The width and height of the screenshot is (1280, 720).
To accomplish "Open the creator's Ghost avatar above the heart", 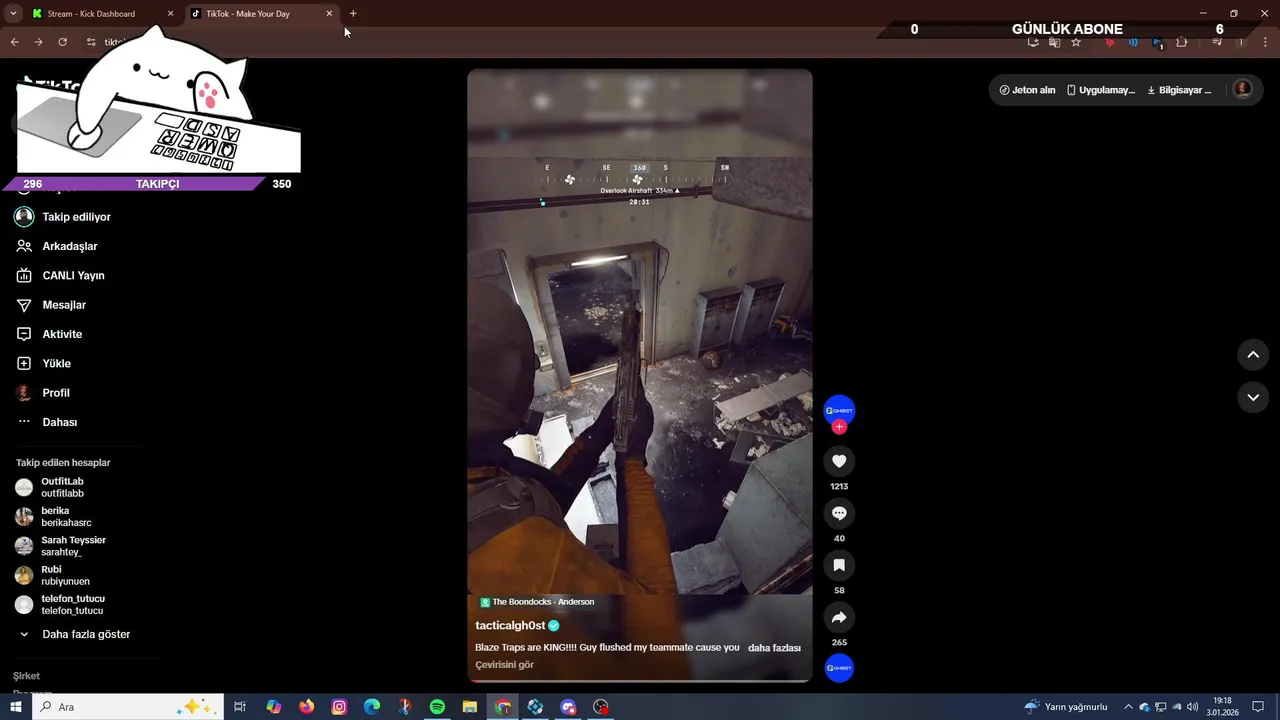I will pyautogui.click(x=839, y=410).
